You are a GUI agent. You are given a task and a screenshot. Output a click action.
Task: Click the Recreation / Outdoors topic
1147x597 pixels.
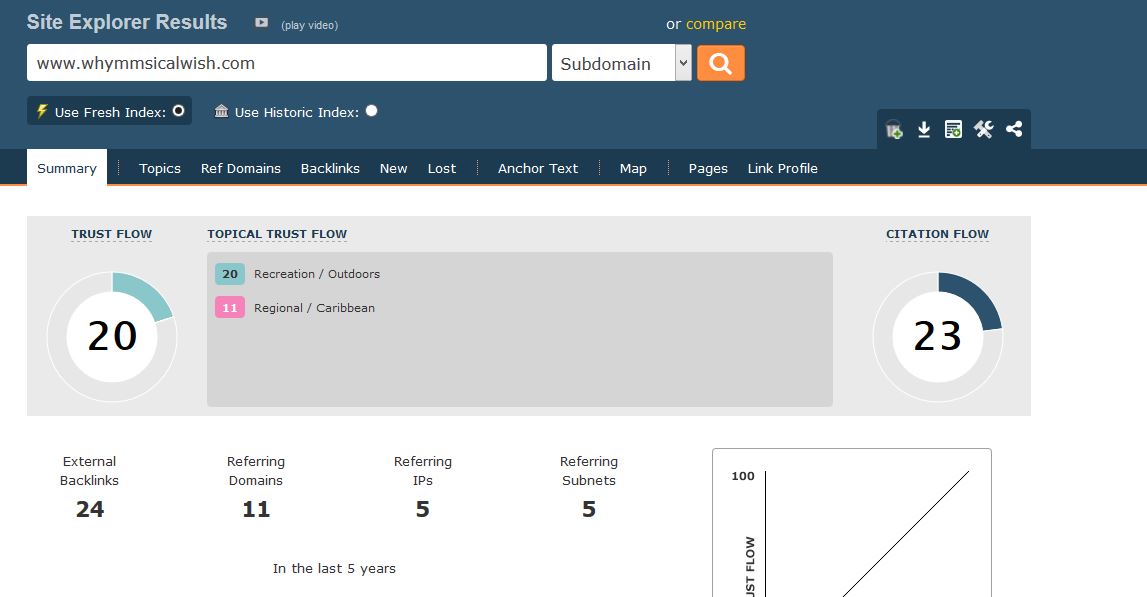317,274
